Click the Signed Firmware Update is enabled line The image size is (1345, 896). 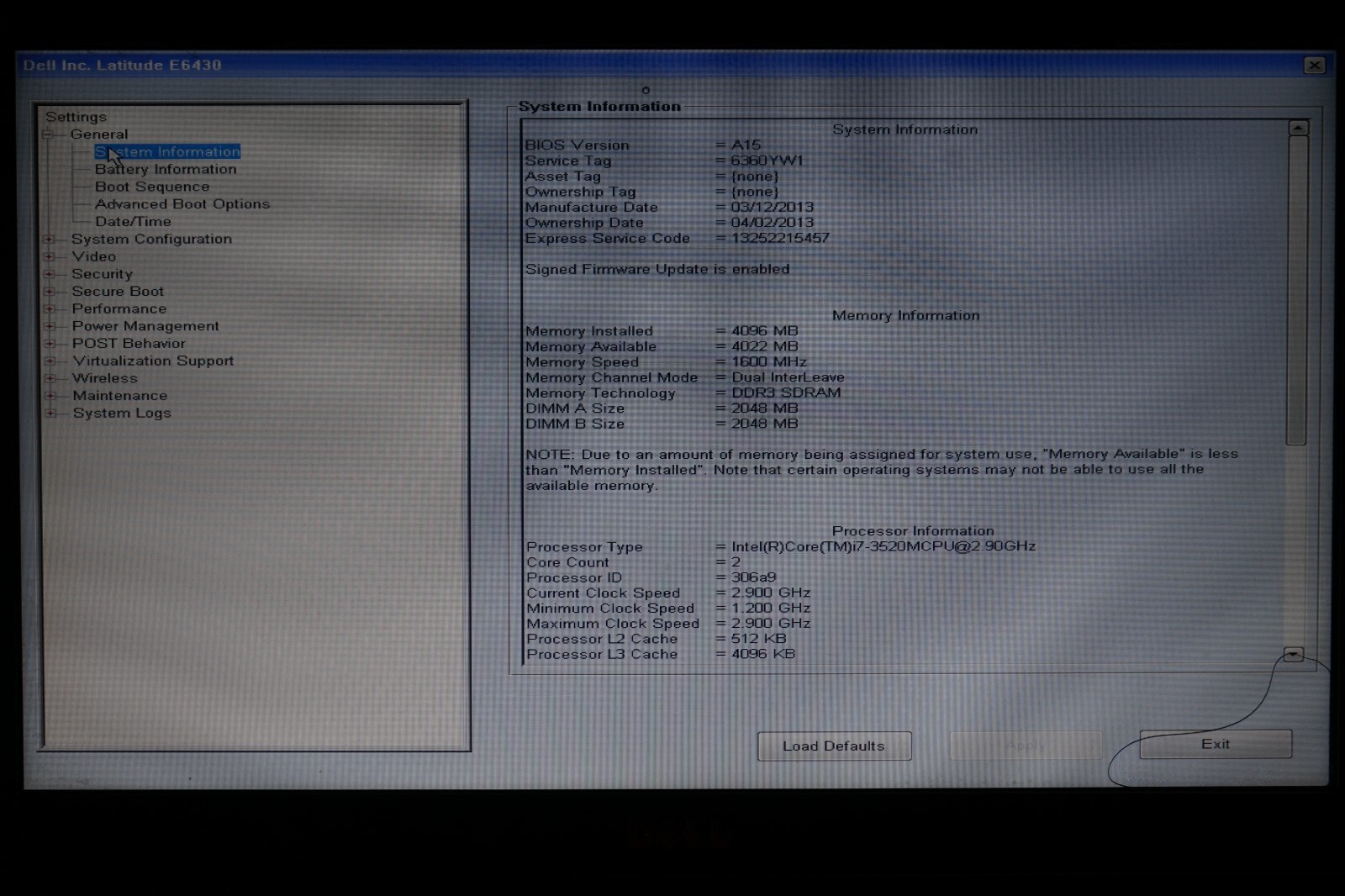[657, 269]
